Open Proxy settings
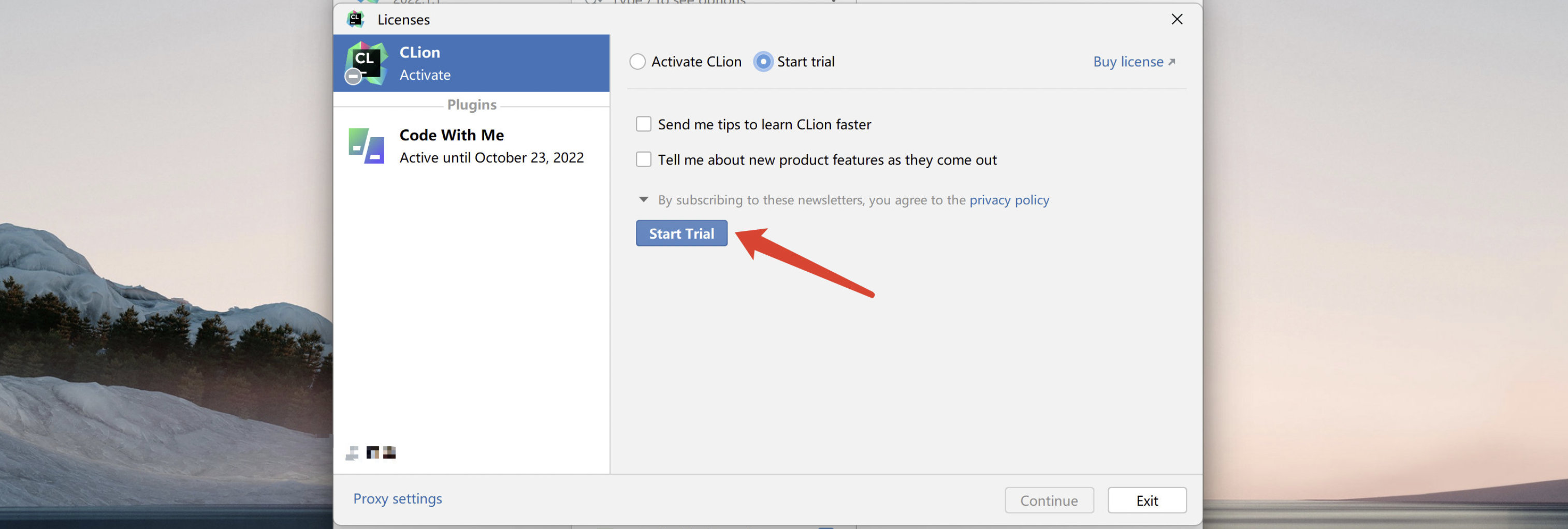This screenshot has width=1568, height=529. 398,498
